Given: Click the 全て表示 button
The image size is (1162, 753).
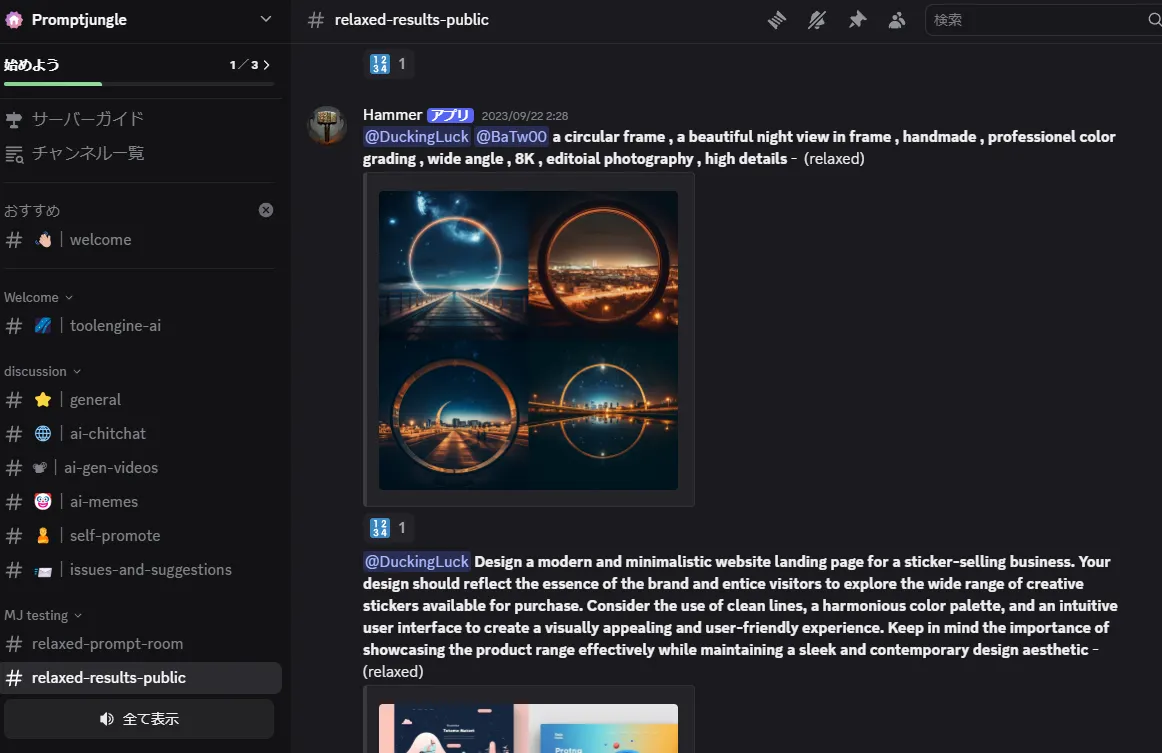Looking at the screenshot, I should coord(139,719).
